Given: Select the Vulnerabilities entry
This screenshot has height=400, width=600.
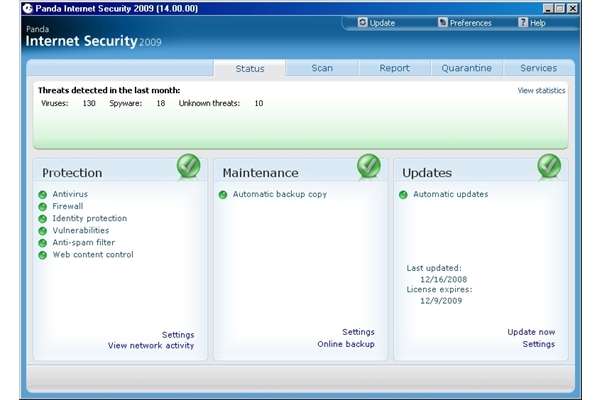Looking at the screenshot, I should [x=81, y=230].
